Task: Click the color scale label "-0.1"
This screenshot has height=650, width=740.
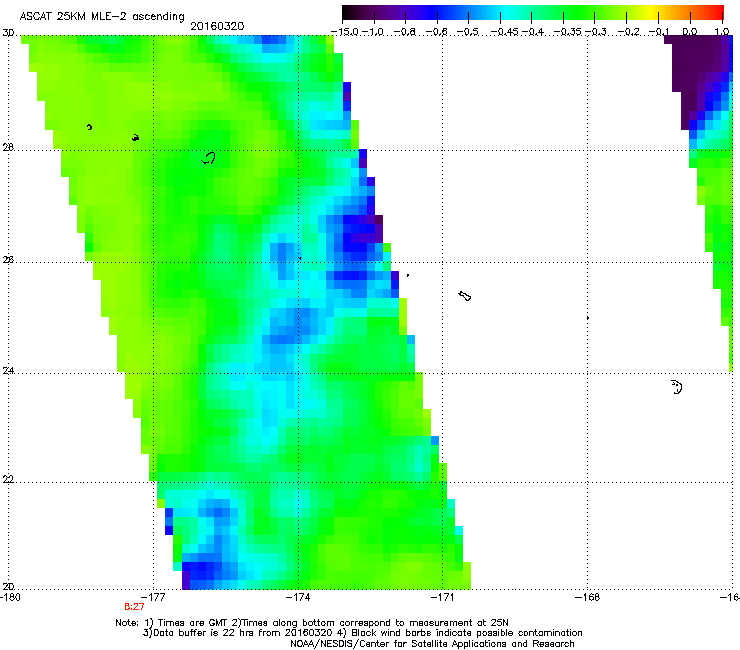Action: pyautogui.click(x=659, y=32)
